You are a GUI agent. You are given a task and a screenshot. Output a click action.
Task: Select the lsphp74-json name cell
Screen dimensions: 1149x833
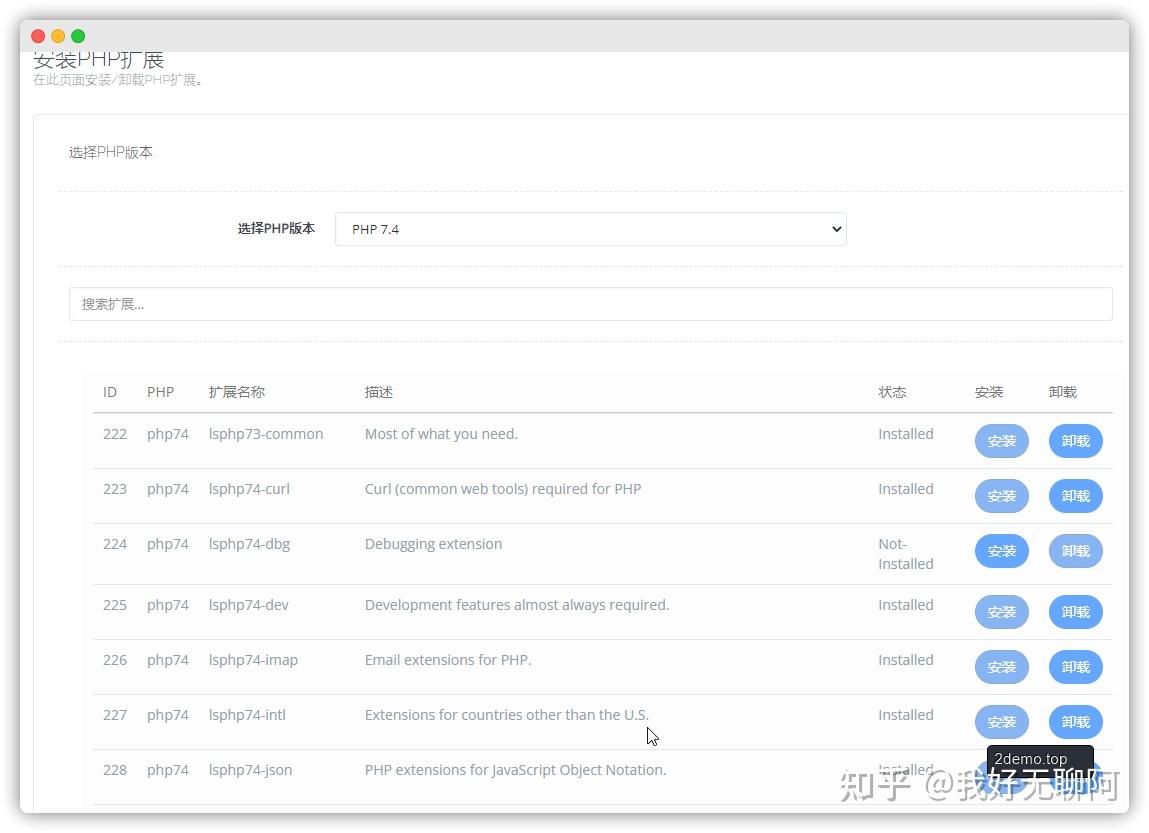click(x=250, y=769)
